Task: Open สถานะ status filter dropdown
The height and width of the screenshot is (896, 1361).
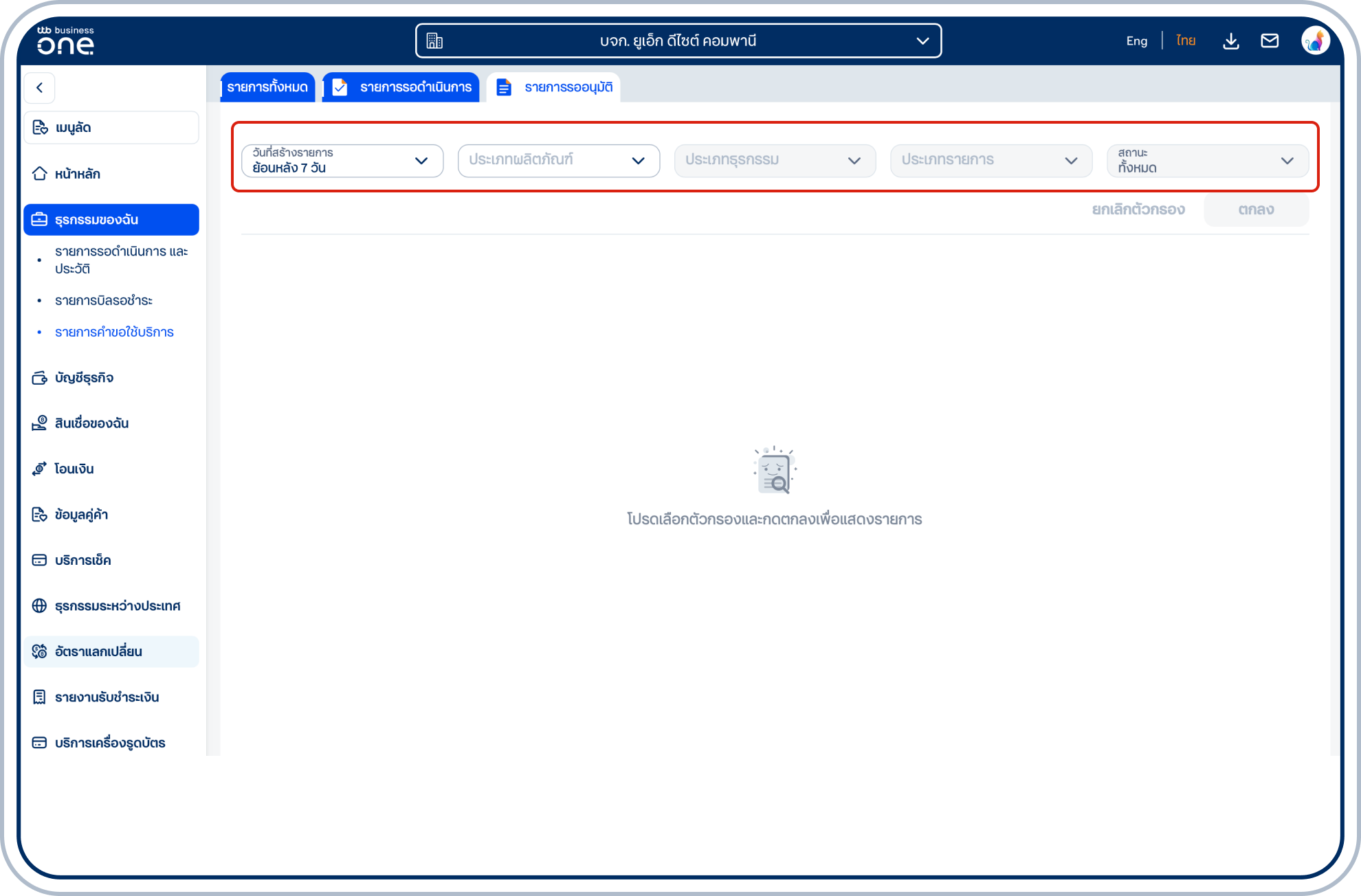Action: 1207,161
